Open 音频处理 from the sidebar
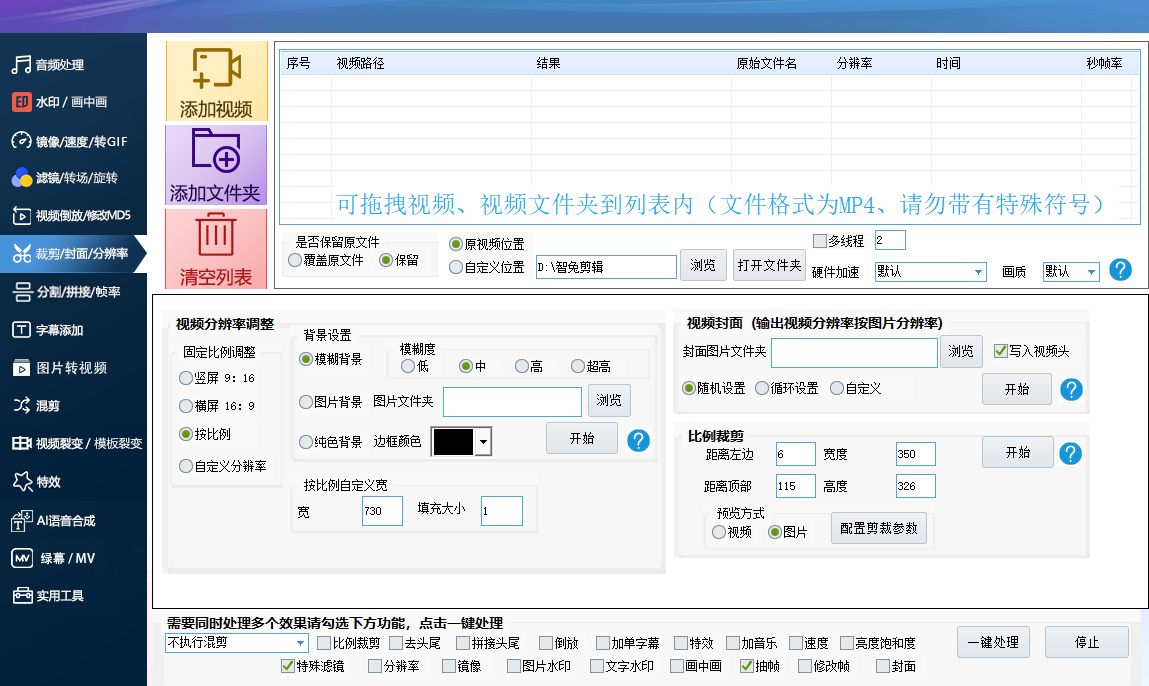The height and width of the screenshot is (686, 1149). [x=60, y=65]
